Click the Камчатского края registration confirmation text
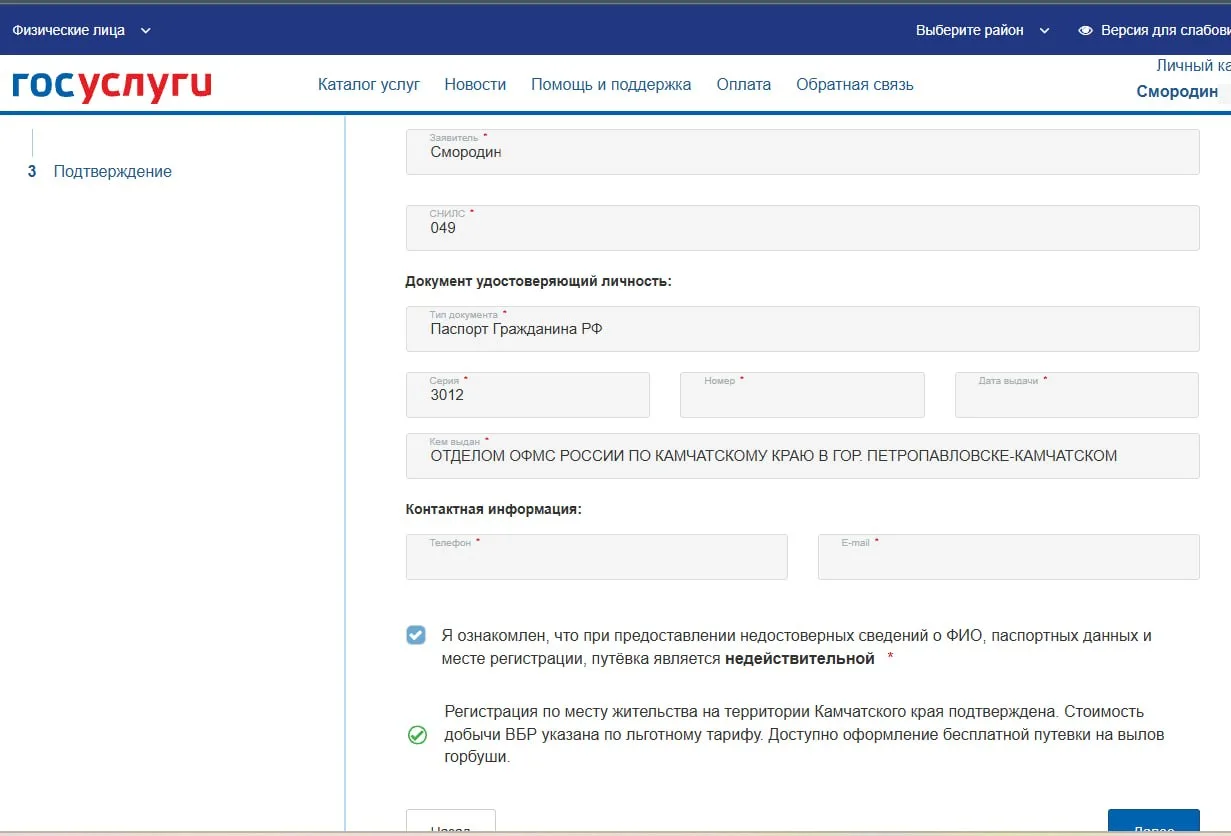This screenshot has height=836, width=1231. point(804,734)
